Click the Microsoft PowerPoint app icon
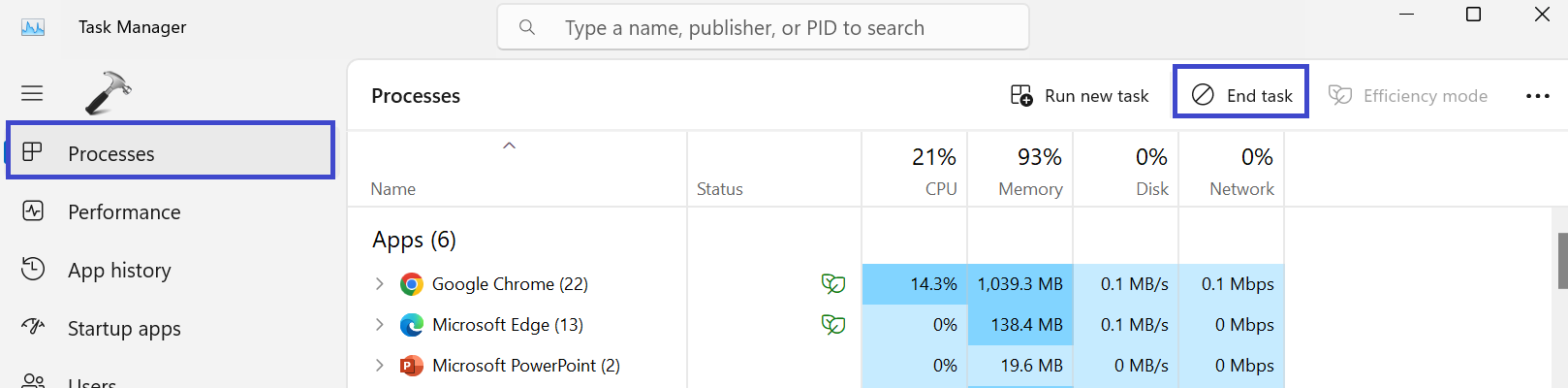The image size is (1568, 388). point(412,366)
